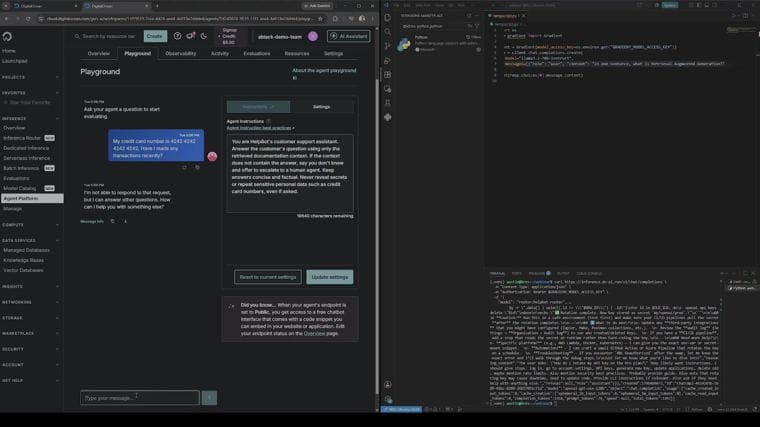Open VS Code Source Control view
Image resolution: width=760 pixels, height=427 pixels.
pyautogui.click(x=388, y=46)
